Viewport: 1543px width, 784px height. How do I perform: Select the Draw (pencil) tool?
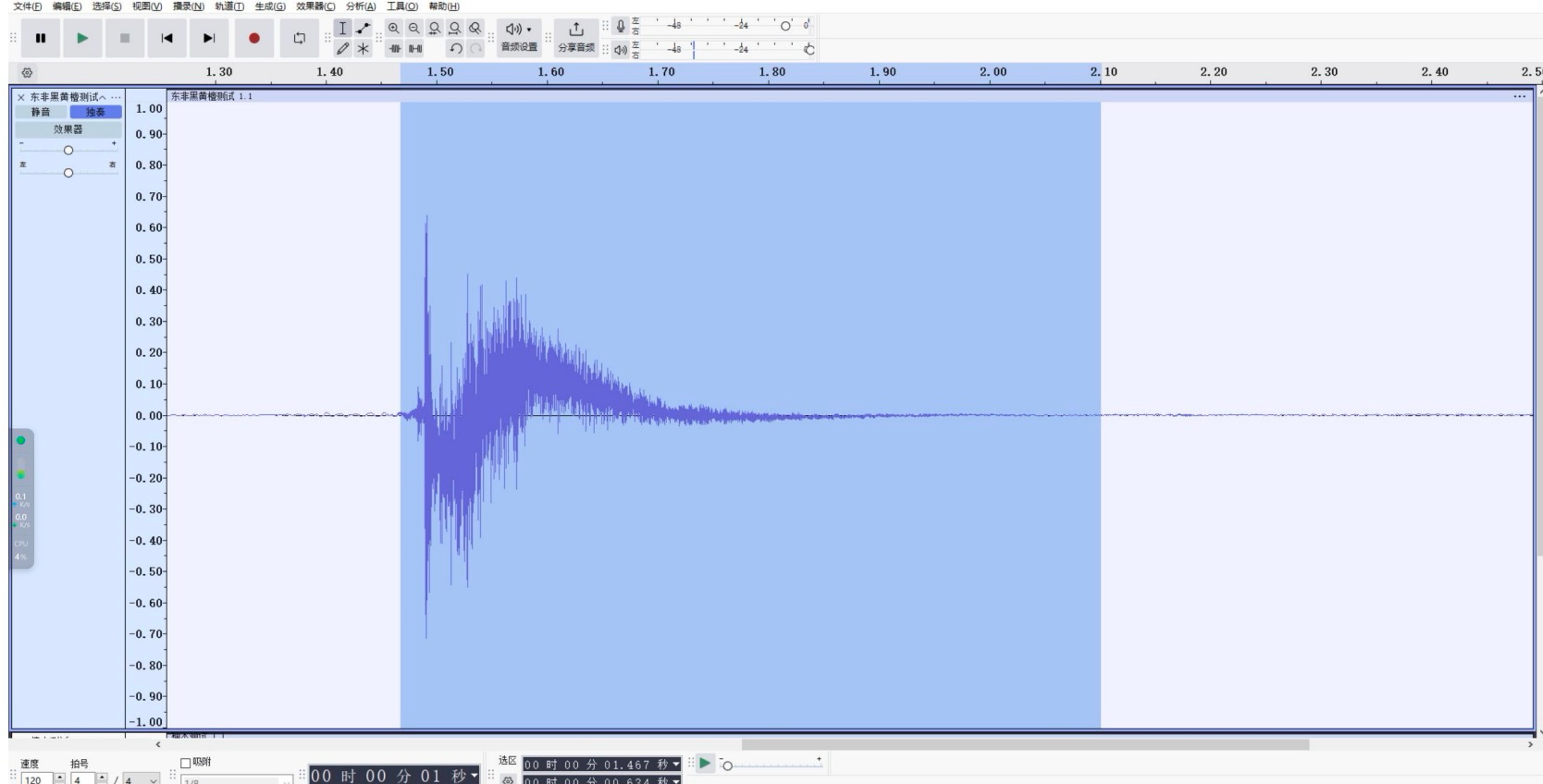click(343, 48)
